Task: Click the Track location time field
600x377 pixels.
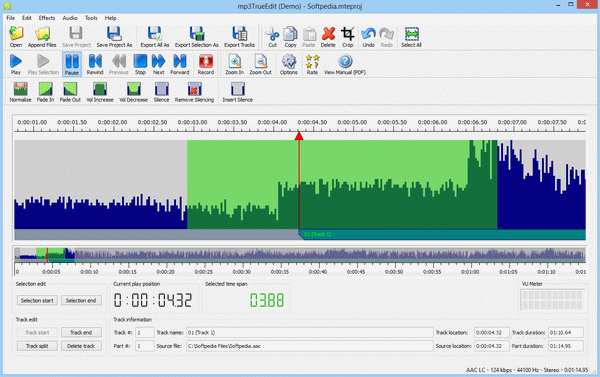Action: point(492,332)
